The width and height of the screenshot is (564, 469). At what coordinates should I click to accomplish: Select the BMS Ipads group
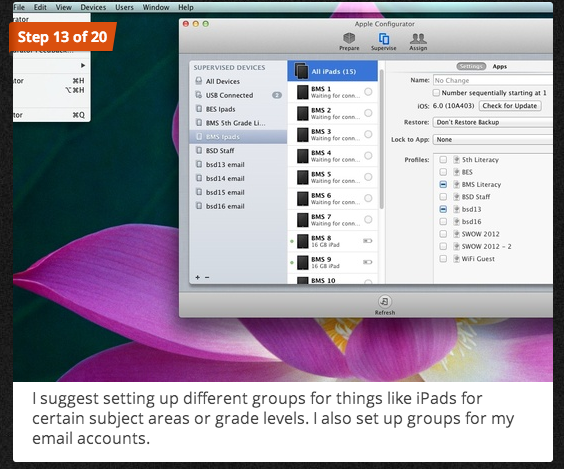(x=238, y=137)
